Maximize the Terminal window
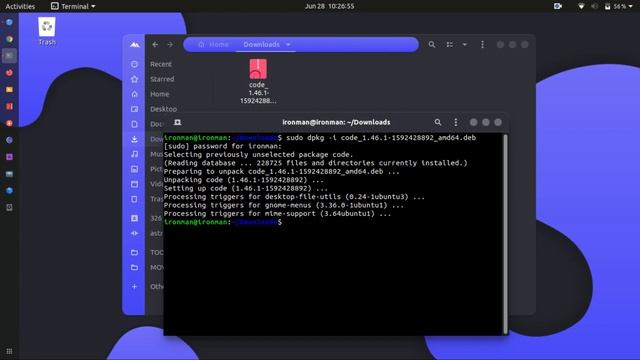This screenshot has height=360, width=640. click(x=486, y=122)
